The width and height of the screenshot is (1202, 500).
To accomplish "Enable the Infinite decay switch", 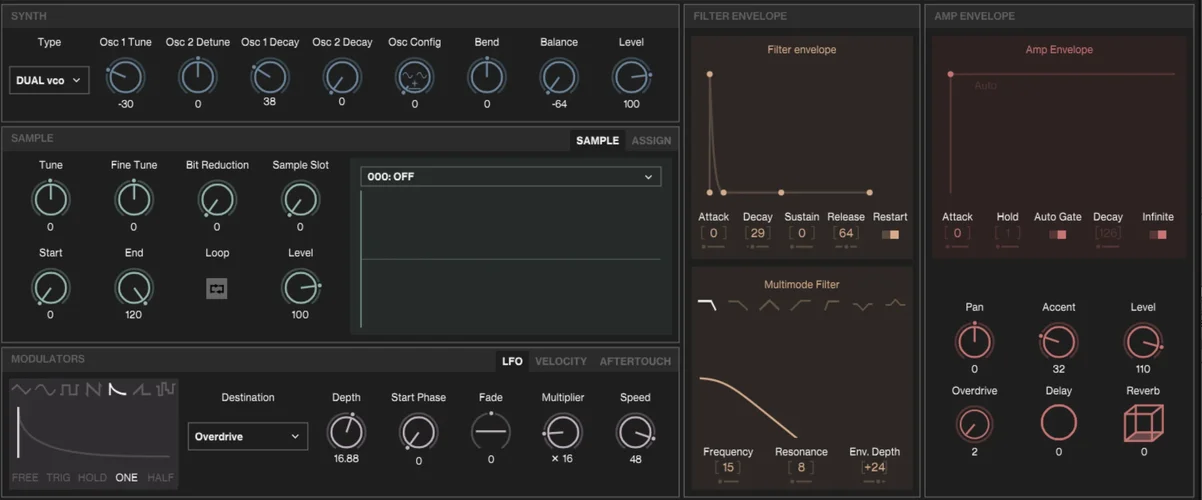I will click(1158, 235).
